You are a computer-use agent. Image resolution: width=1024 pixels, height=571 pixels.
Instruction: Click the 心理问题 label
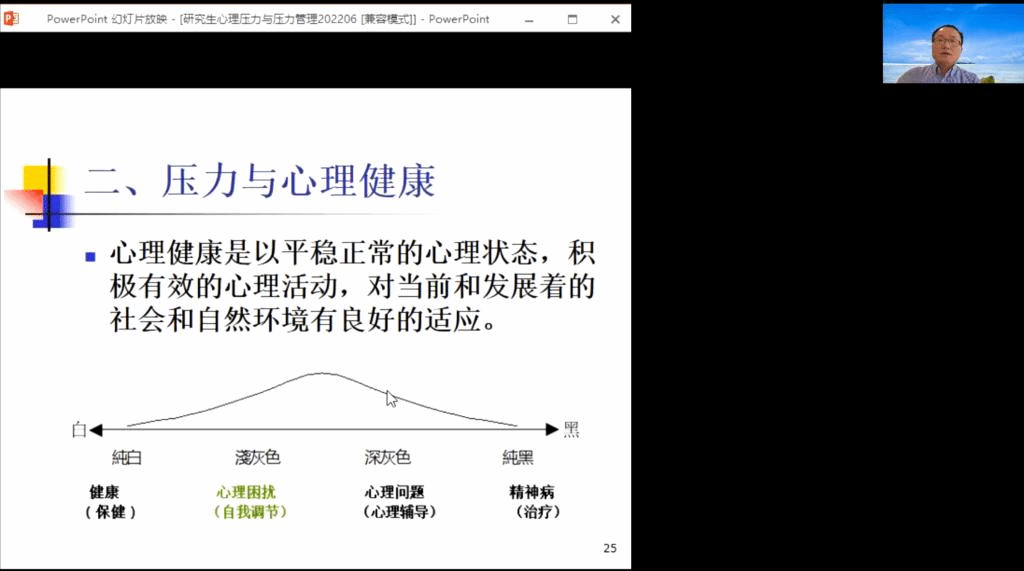394,492
